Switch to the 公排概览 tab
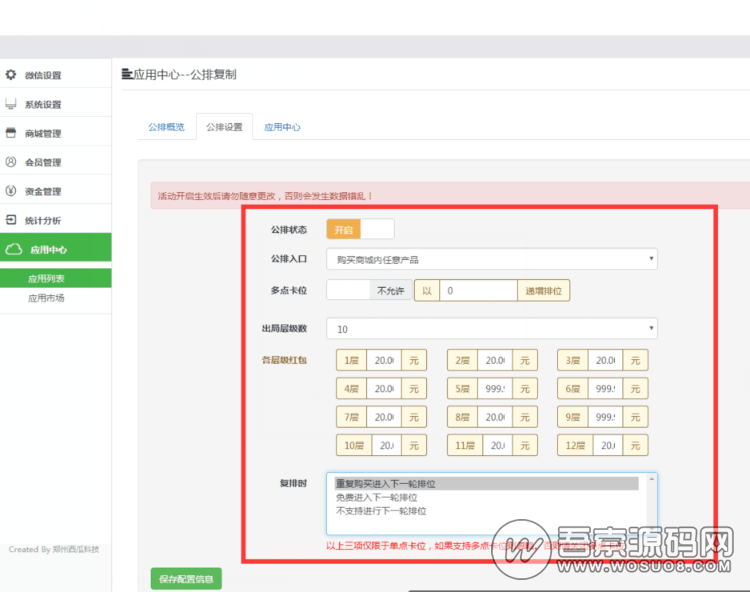750x592 pixels. 166,127
